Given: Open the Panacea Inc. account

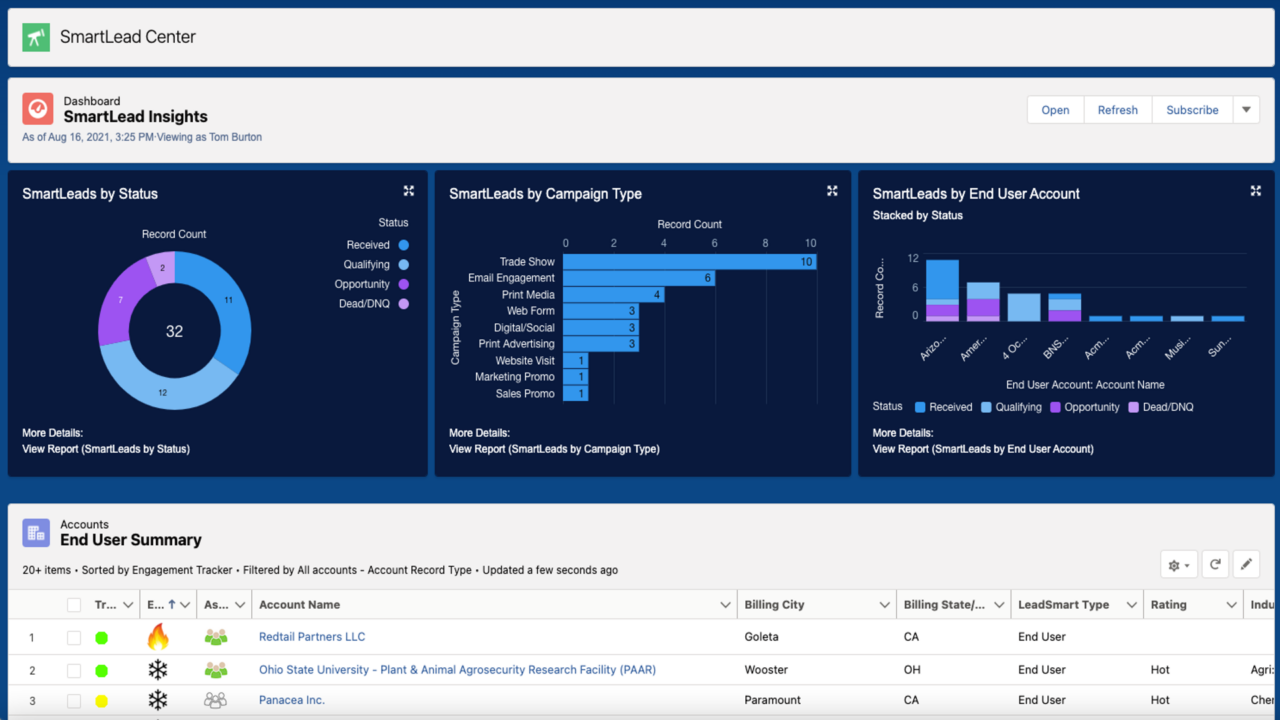Looking at the screenshot, I should (x=292, y=700).
